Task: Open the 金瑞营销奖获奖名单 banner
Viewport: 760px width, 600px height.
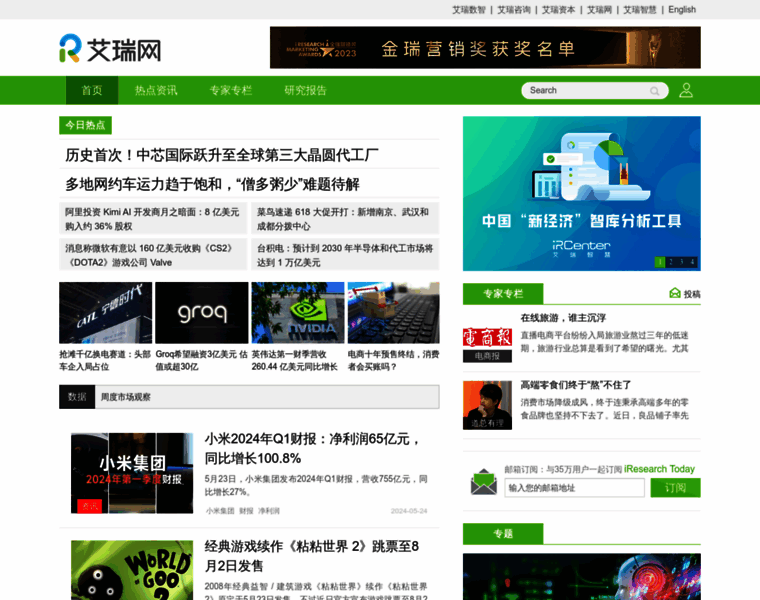Action: [485, 47]
